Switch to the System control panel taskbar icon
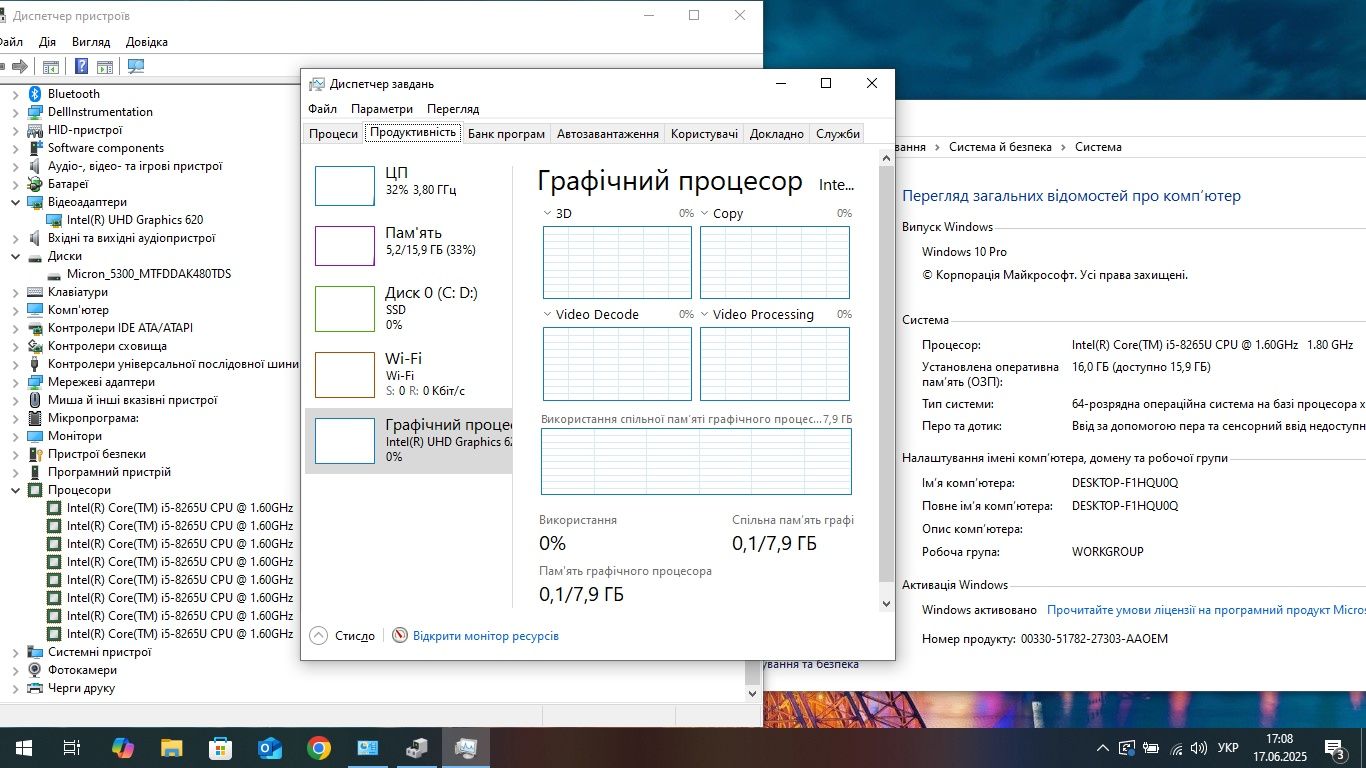The image size is (1366, 768). [368, 748]
